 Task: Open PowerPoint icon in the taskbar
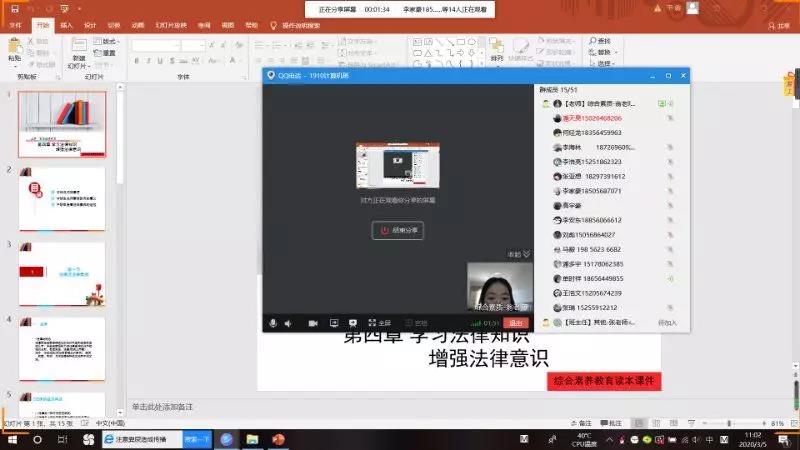(279, 440)
